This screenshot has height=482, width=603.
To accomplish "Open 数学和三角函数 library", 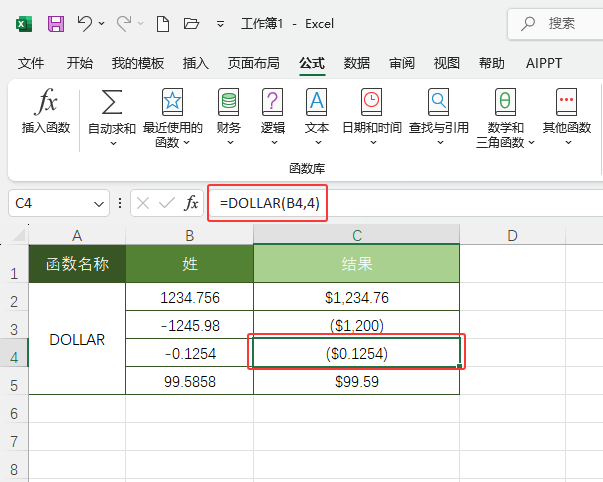I will (x=505, y=118).
